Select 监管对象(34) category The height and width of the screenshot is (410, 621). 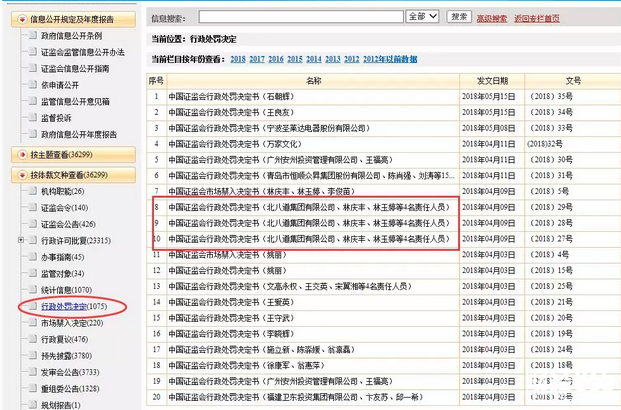pos(63,273)
